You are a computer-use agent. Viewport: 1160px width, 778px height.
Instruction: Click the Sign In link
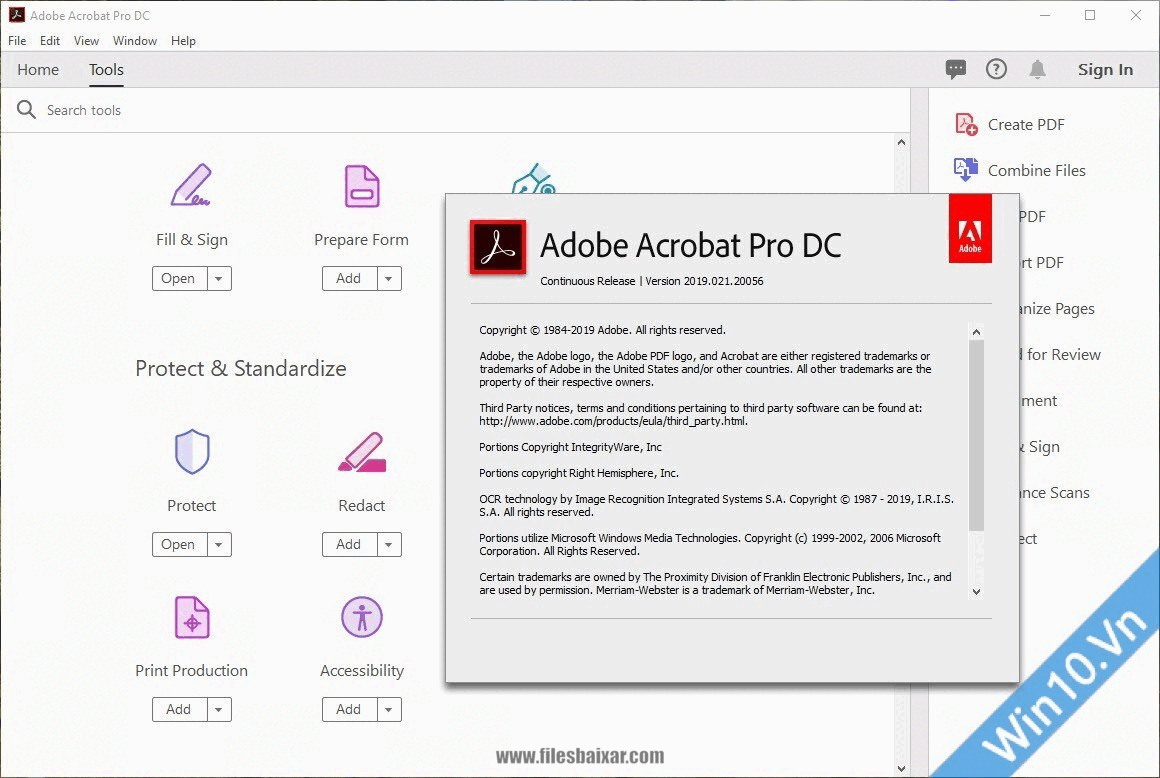point(1105,70)
